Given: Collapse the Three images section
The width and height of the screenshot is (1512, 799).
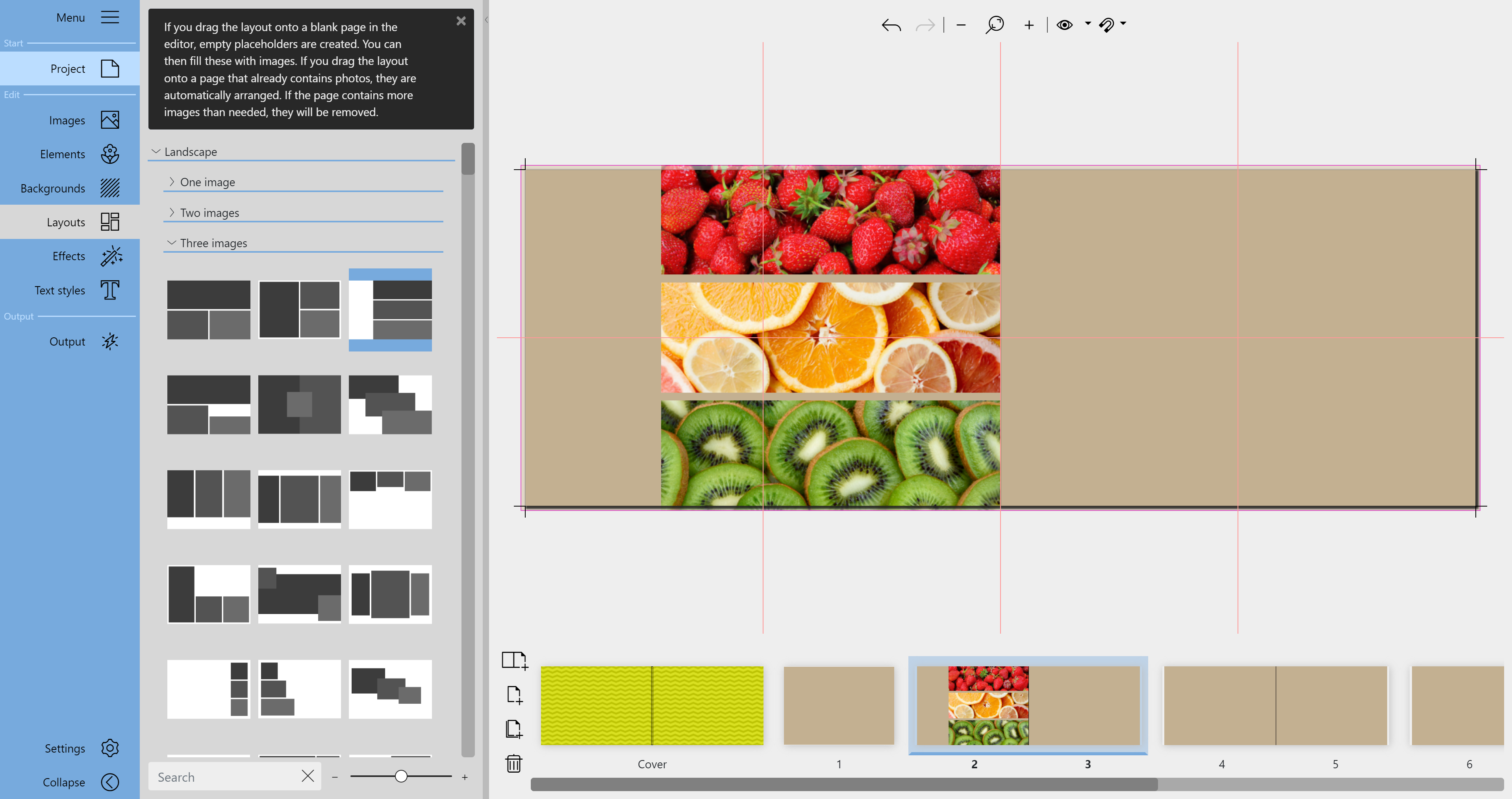Looking at the screenshot, I should coord(213,244).
